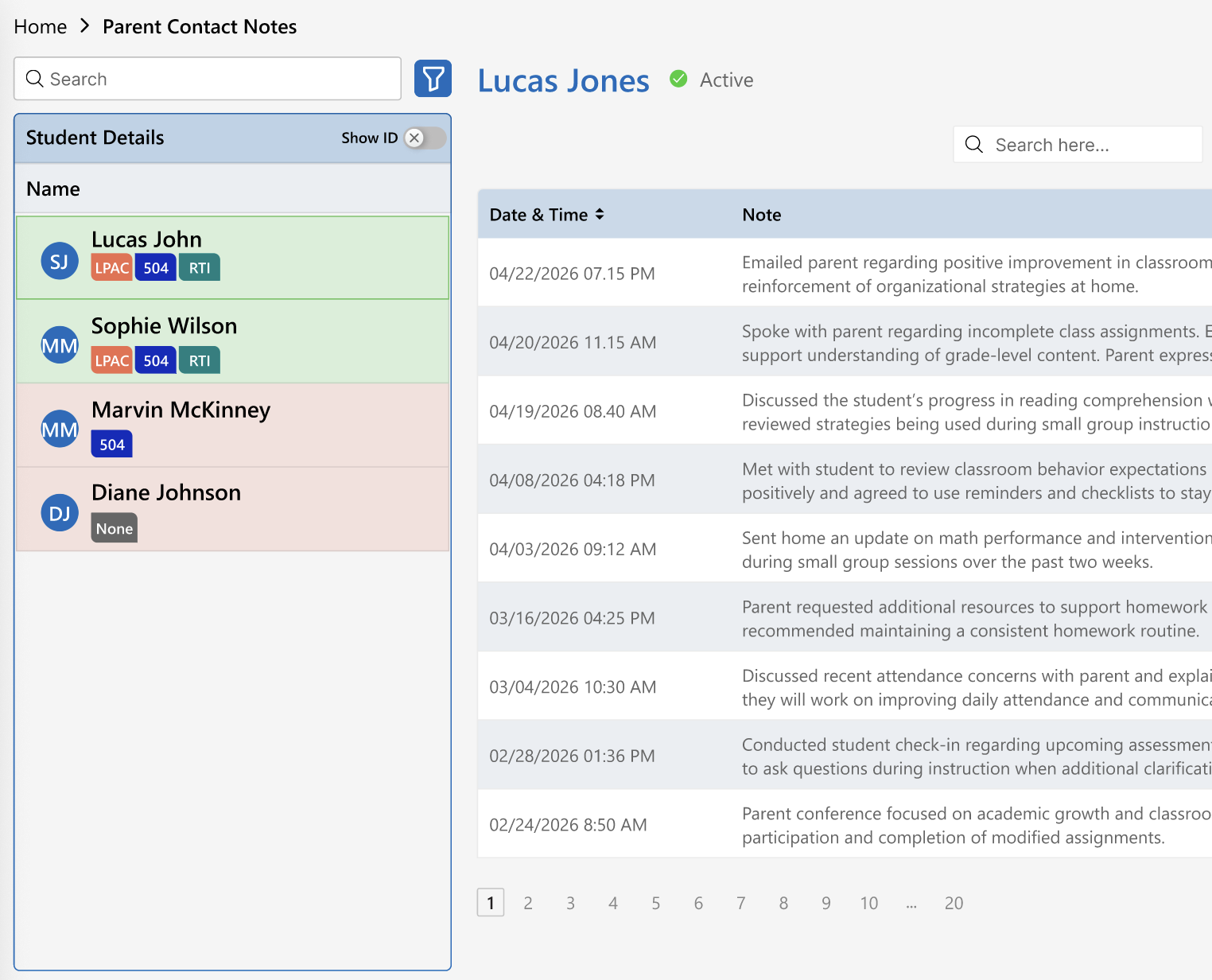Viewport: 1212px width, 980px height.
Task: Select page 10 in pagination
Action: (868, 903)
